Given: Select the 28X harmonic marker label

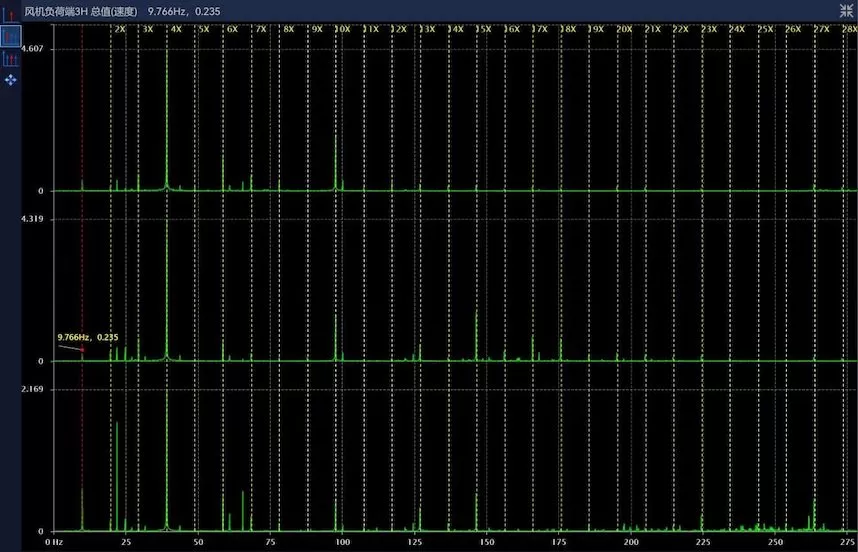Looking at the screenshot, I should (850, 30).
